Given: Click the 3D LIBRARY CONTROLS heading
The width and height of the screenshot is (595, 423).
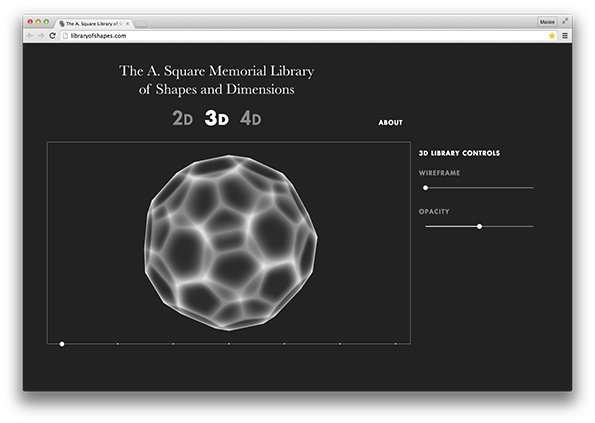Looking at the screenshot, I should (459, 153).
